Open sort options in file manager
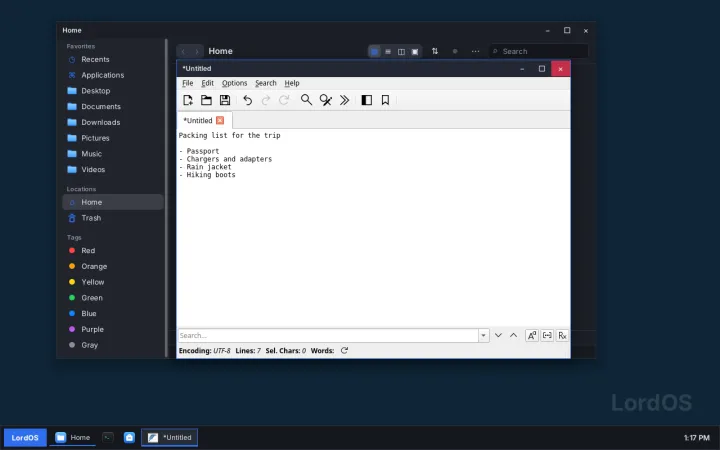The image size is (720, 450). 435,51
